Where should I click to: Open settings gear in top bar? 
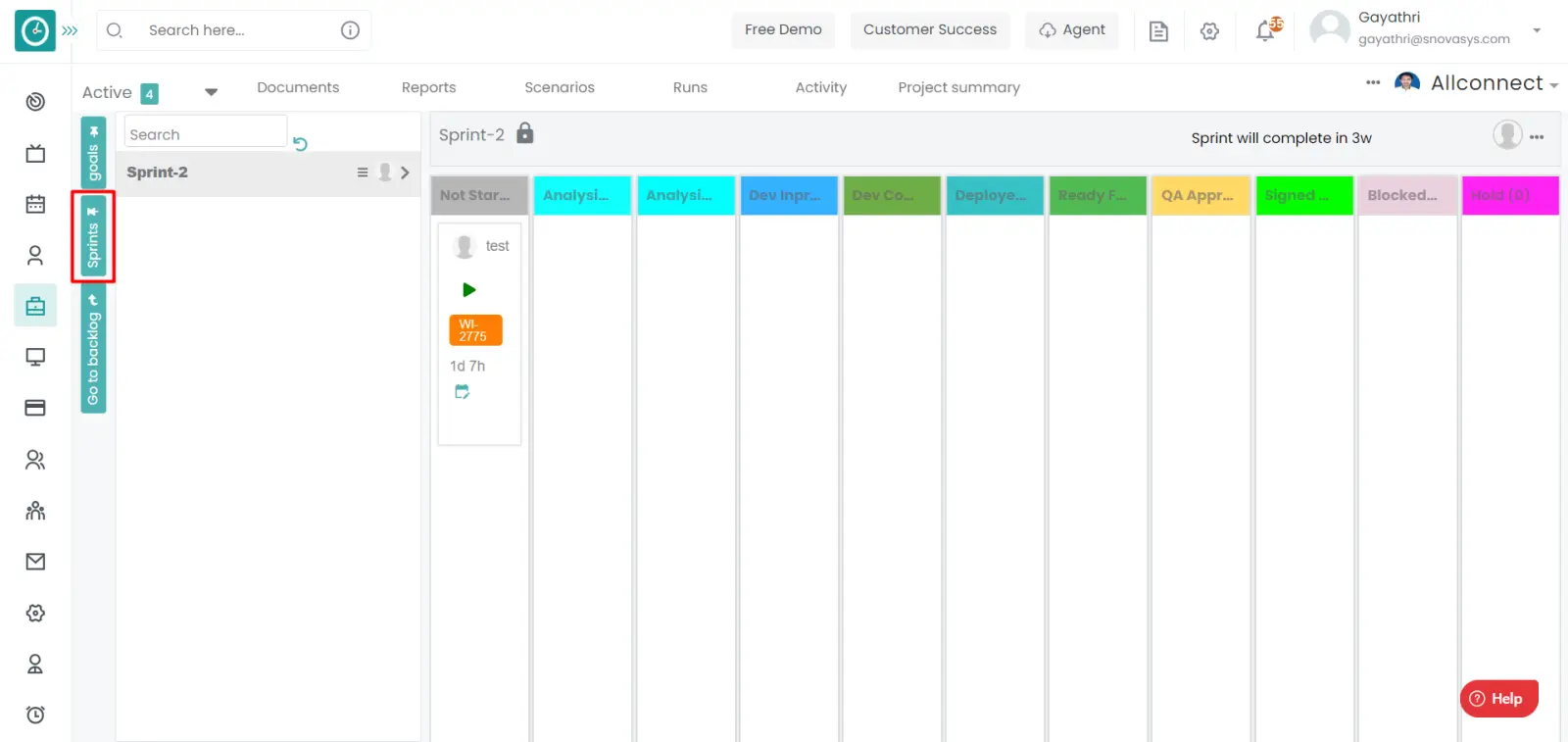click(1209, 31)
